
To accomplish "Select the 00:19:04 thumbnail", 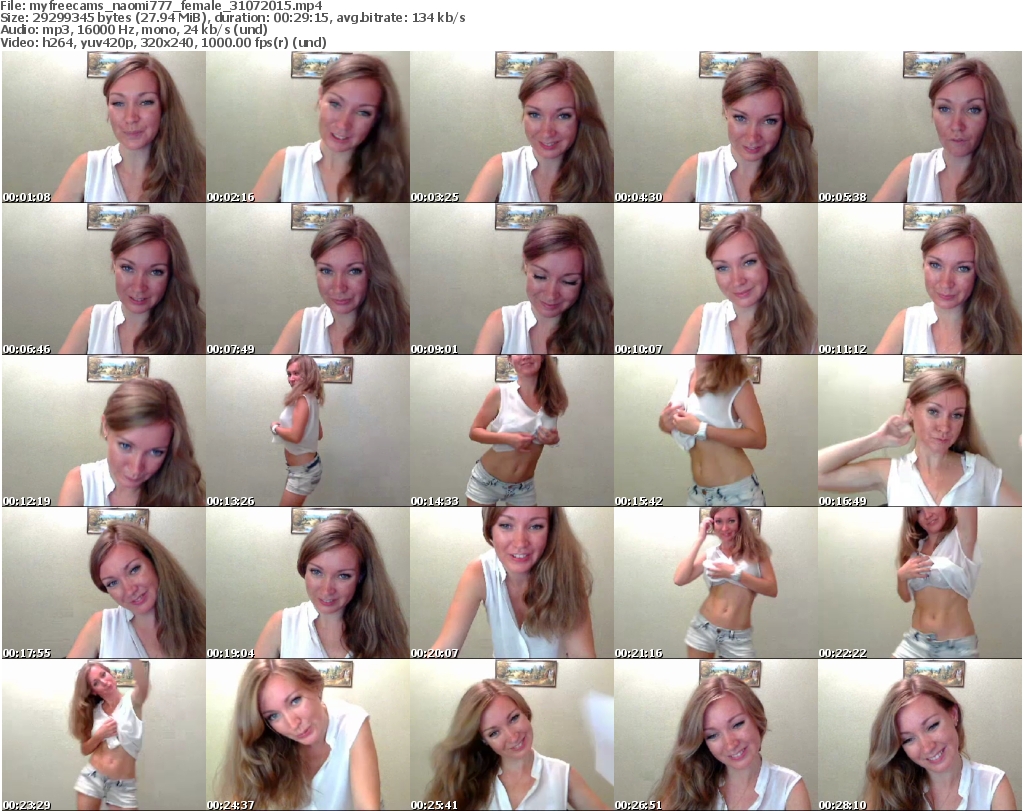I will 308,582.
